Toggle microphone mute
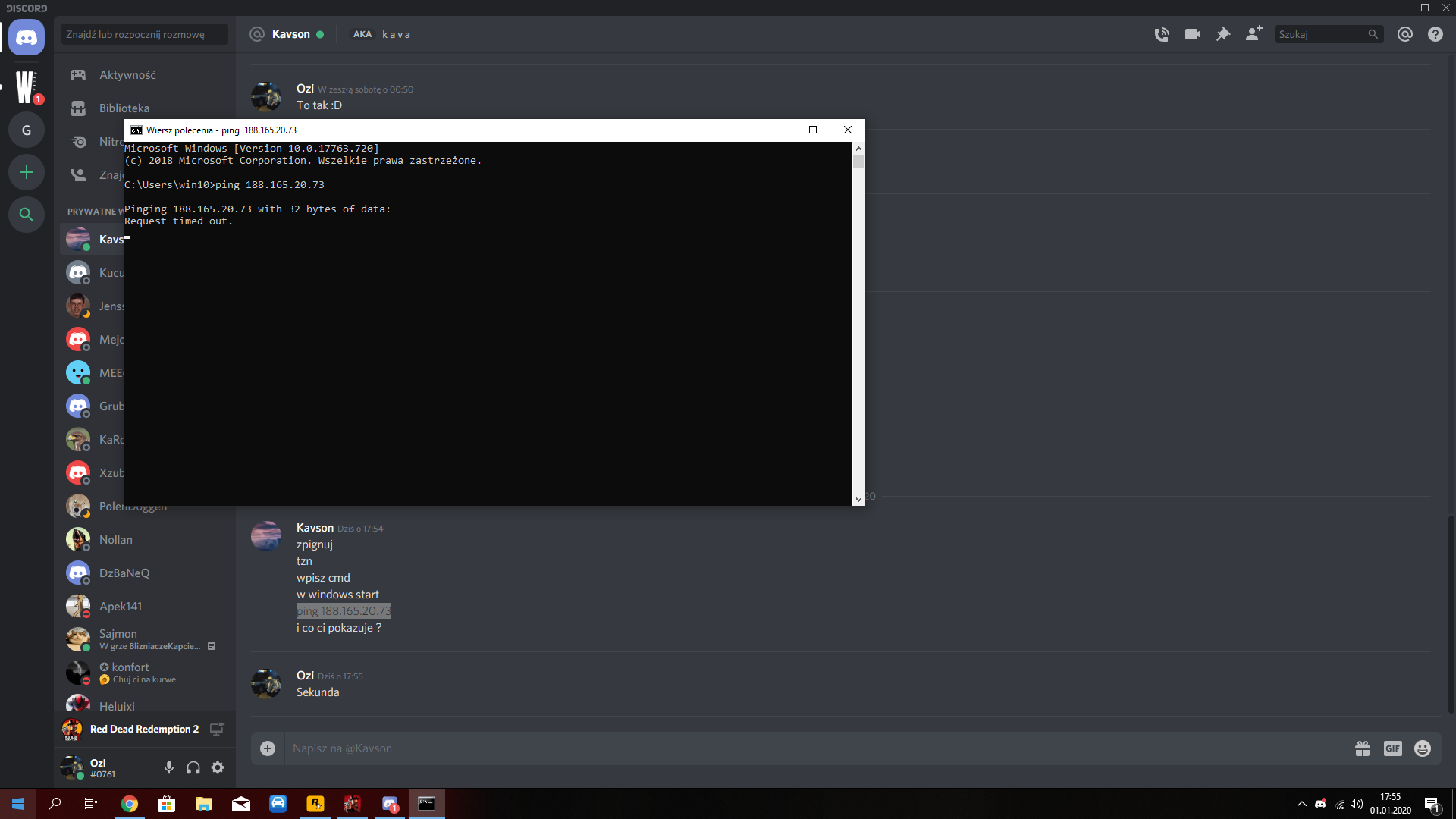 (x=169, y=767)
